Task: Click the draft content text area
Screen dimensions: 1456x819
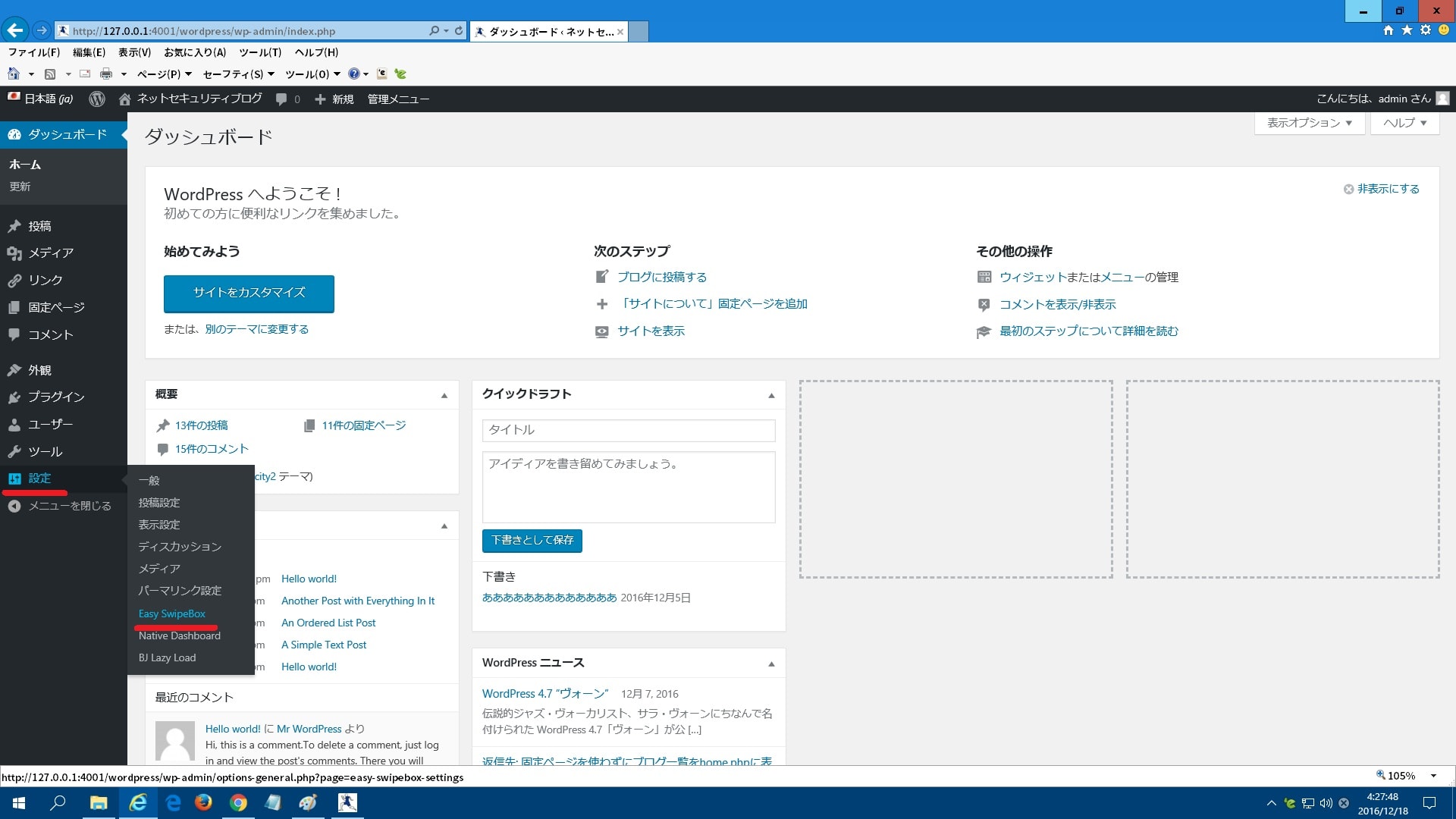Action: click(x=629, y=487)
